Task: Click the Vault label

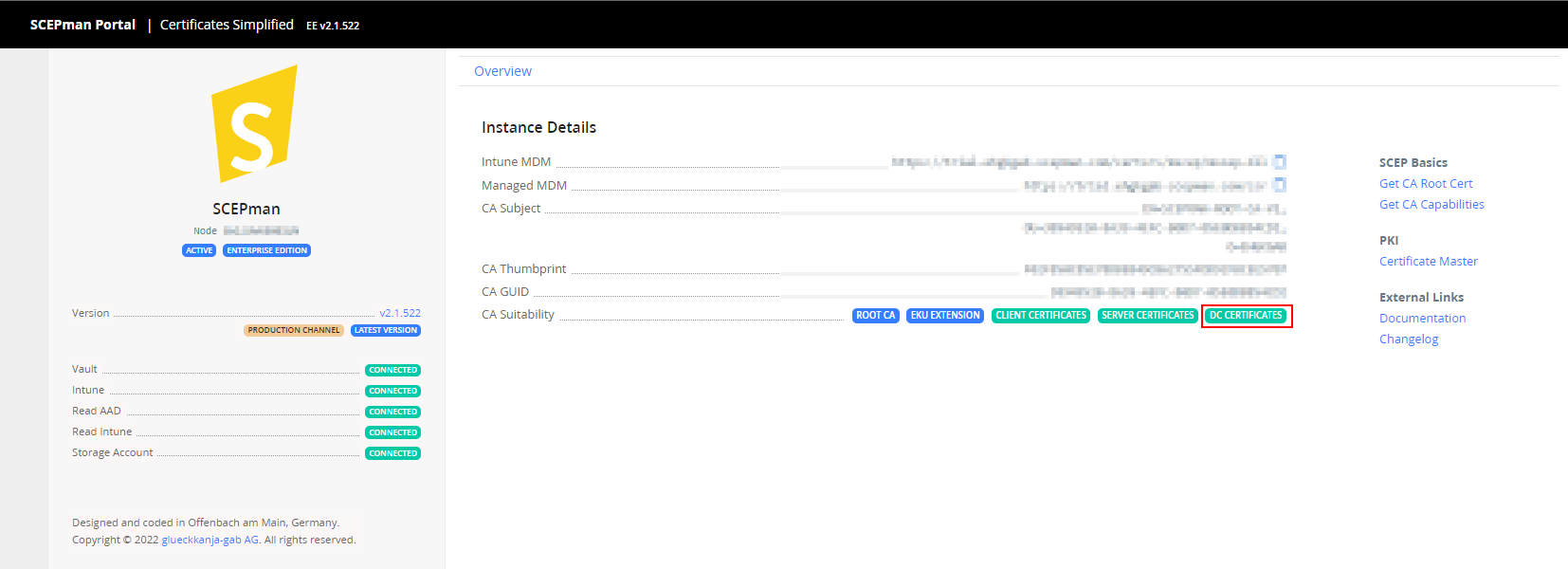Action: (84, 370)
